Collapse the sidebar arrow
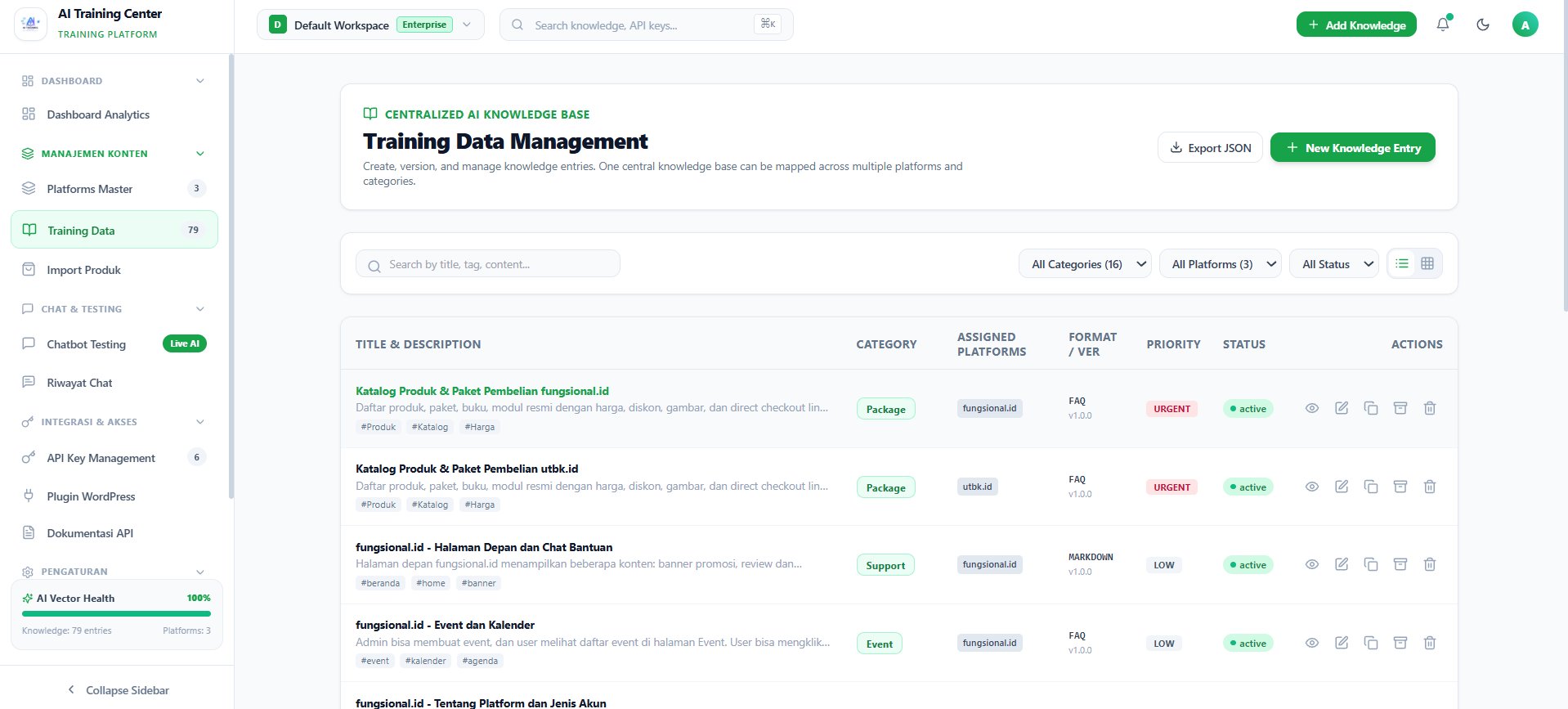This screenshot has width=1568, height=709. tap(71, 689)
